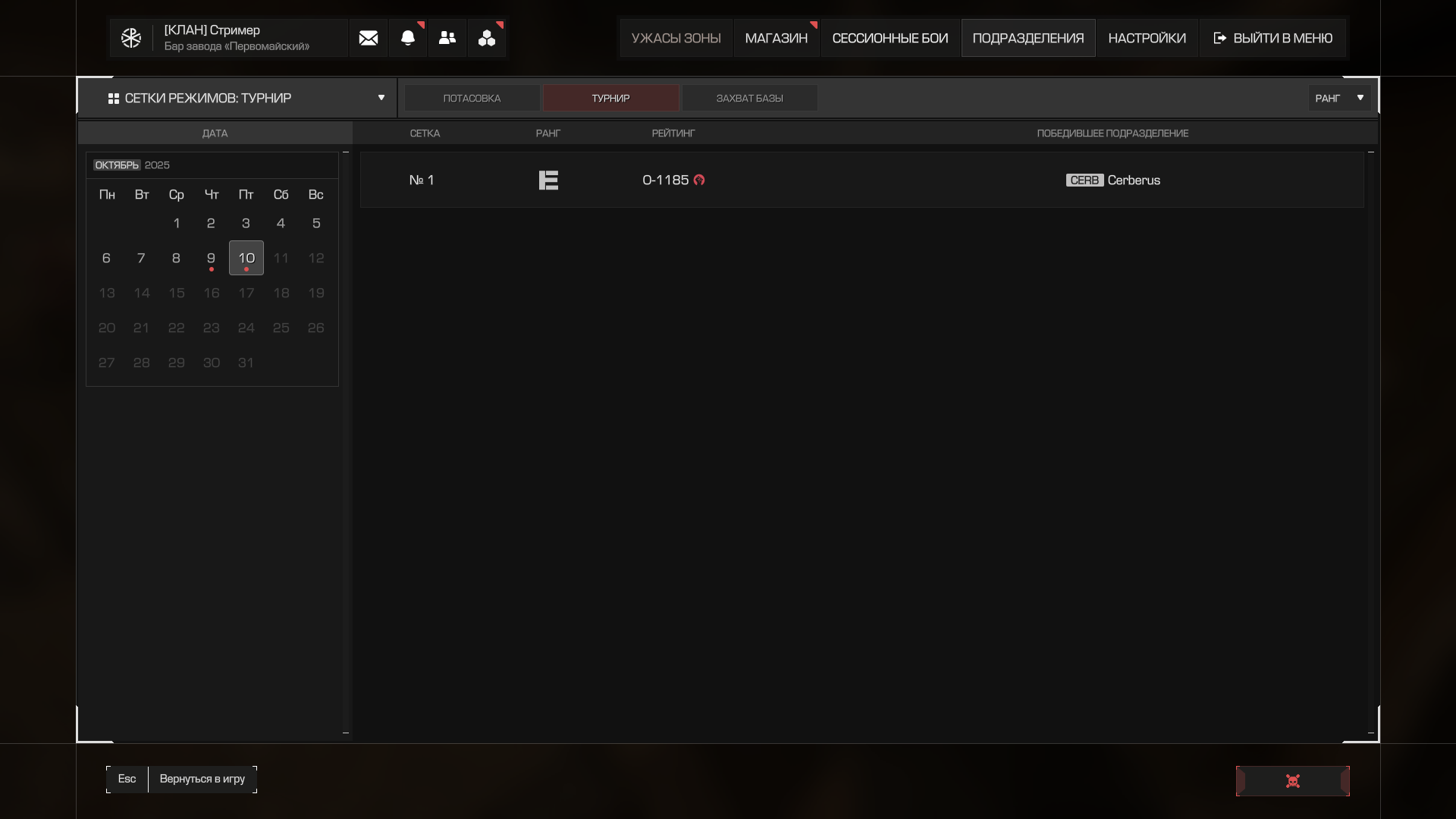The height and width of the screenshot is (819, 1456).
Task: Open the mail envelope icon
Action: click(369, 38)
